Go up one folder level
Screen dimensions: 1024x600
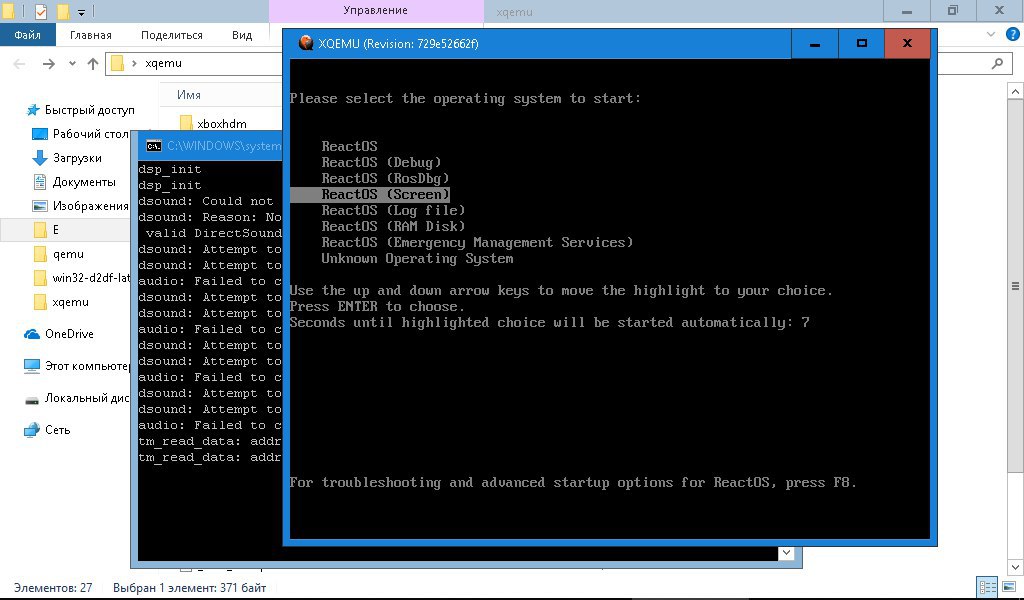pos(93,63)
